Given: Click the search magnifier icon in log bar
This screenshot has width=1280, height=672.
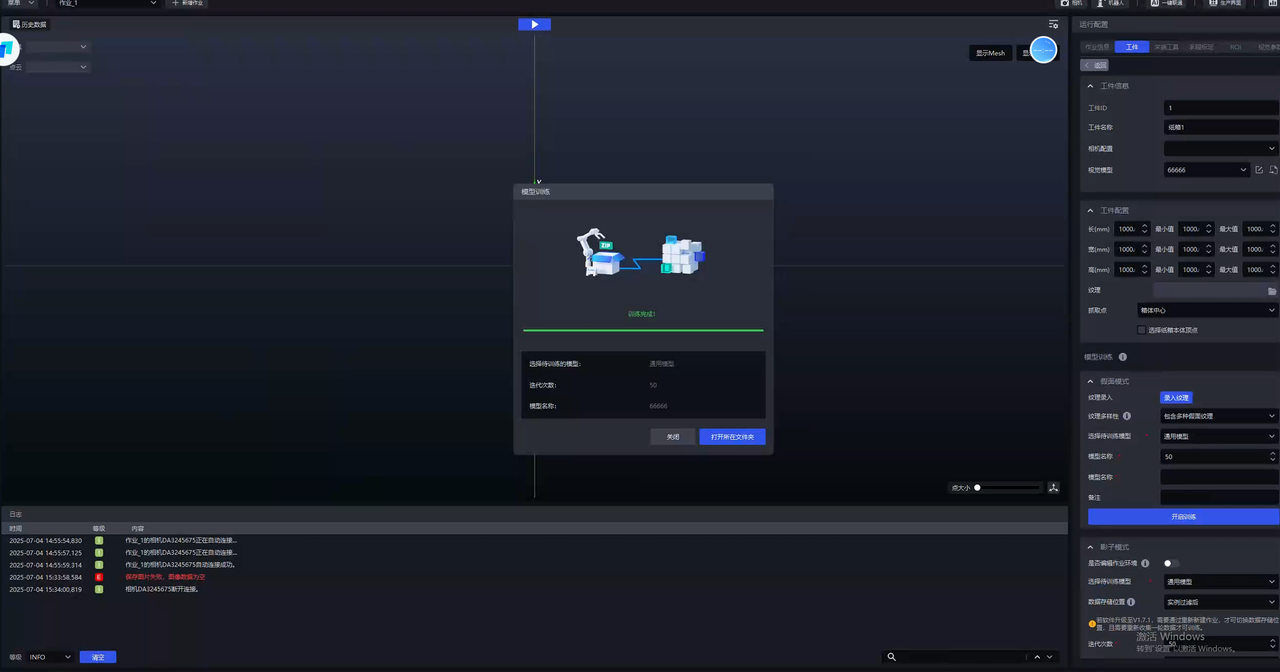Looking at the screenshot, I should tap(891, 657).
